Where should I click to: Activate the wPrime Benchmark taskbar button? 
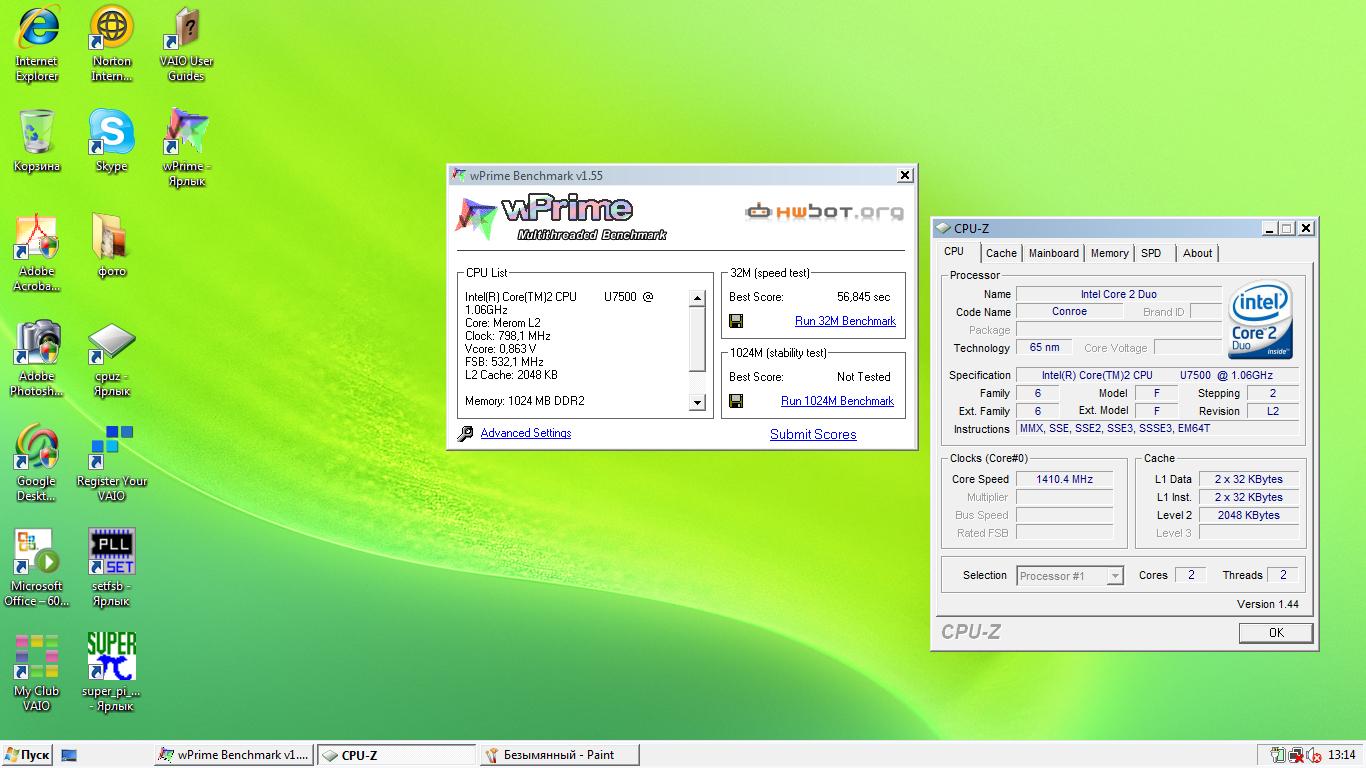pos(234,755)
